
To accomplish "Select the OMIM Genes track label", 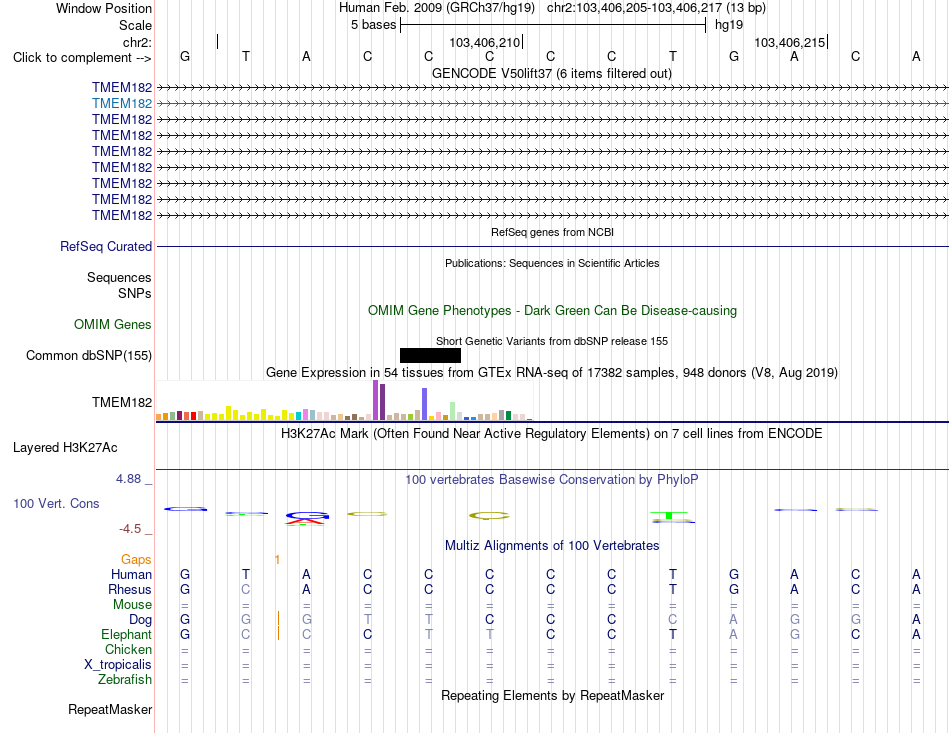I will (x=113, y=325).
